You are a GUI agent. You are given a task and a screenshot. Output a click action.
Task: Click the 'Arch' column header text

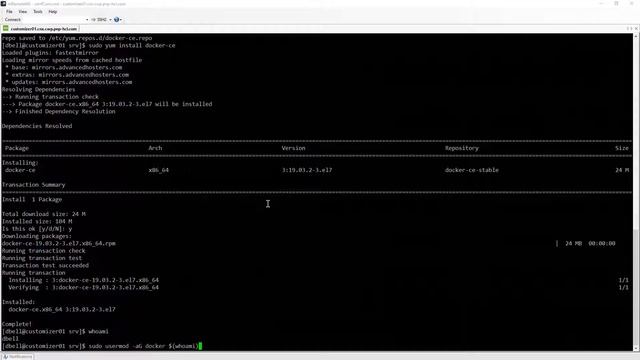(155, 148)
